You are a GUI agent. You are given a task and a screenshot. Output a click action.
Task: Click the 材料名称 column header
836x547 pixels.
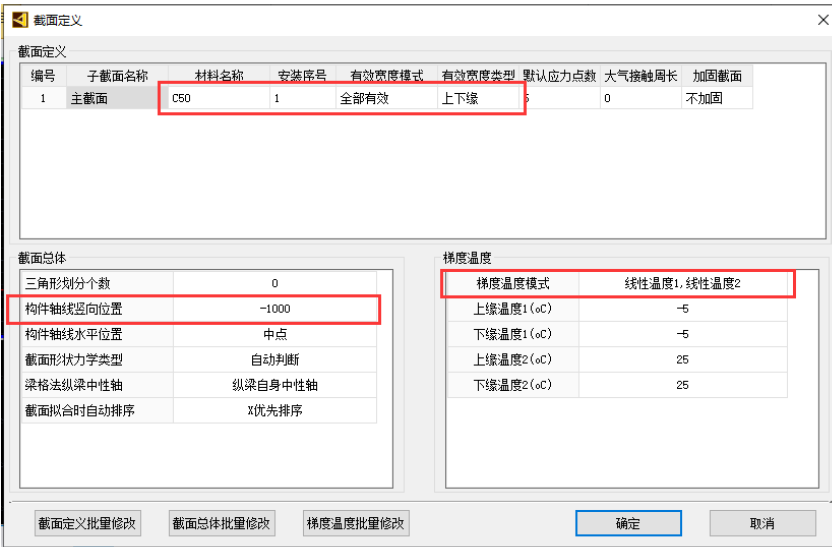(219, 76)
